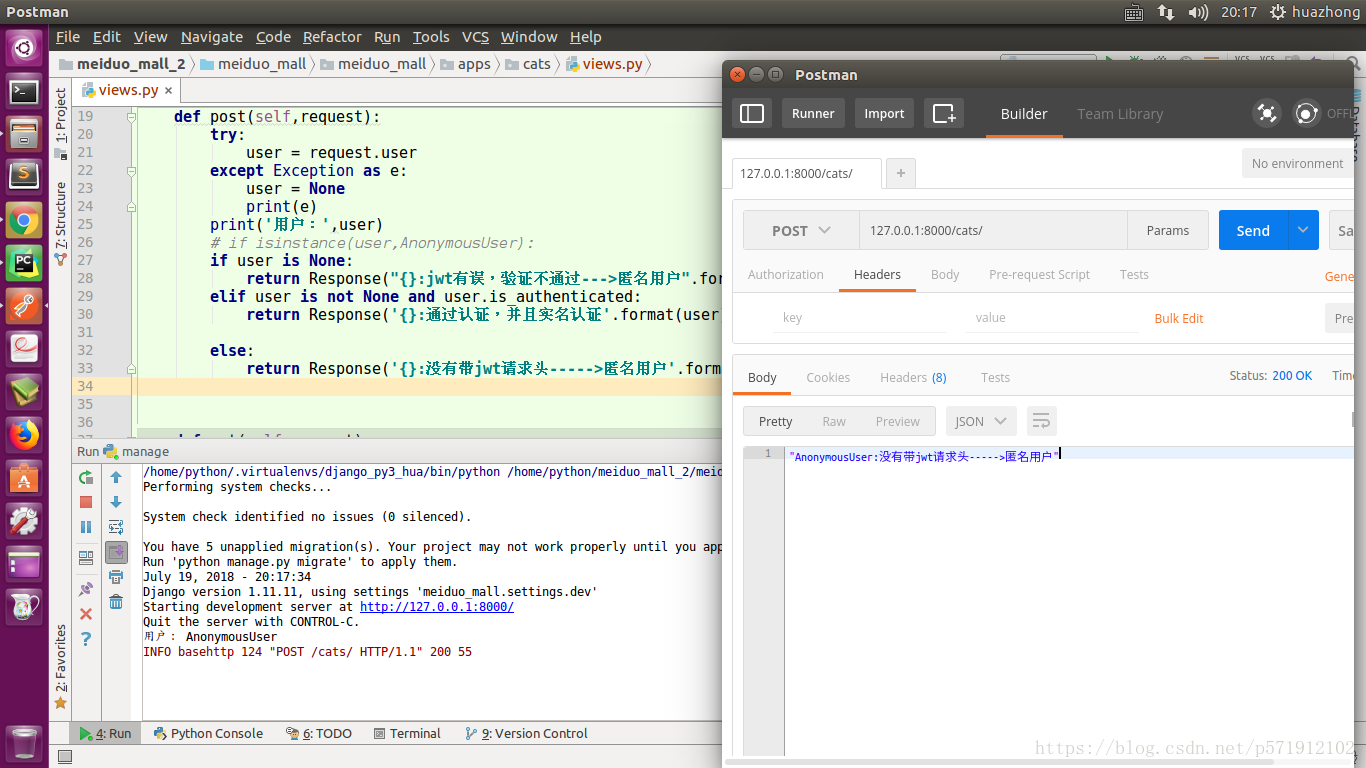Image resolution: width=1366 pixels, height=768 pixels.
Task: Switch to Postman via dock icon
Action: (x=24, y=306)
